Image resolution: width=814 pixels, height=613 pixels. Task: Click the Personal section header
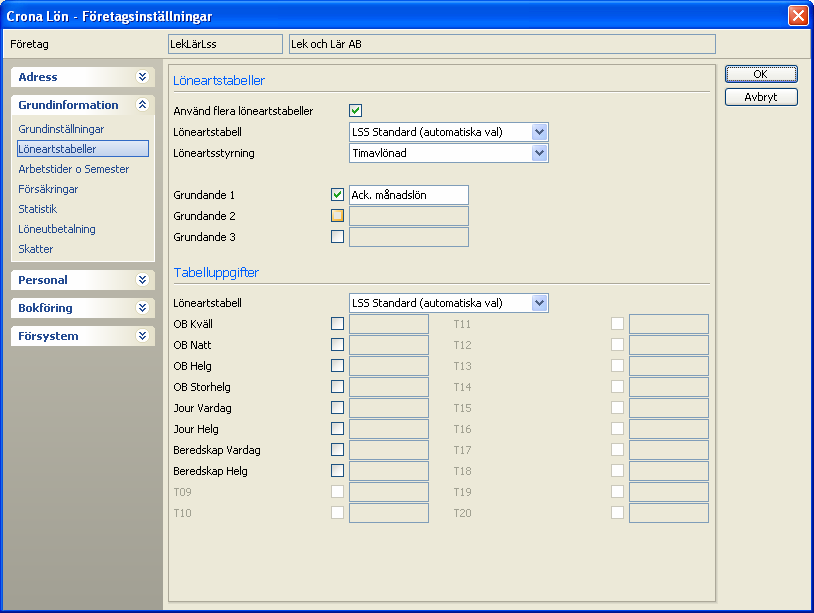[x=83, y=280]
